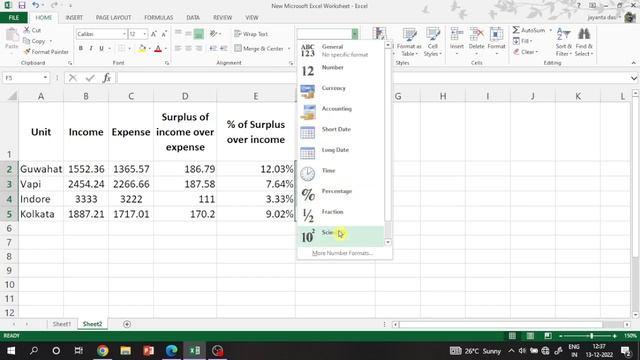Click Merge & Center

click(x=259, y=49)
